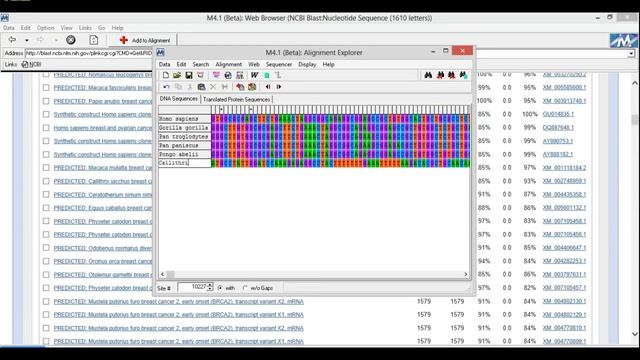Open Odobenus rosmarus result link

(x=103, y=248)
